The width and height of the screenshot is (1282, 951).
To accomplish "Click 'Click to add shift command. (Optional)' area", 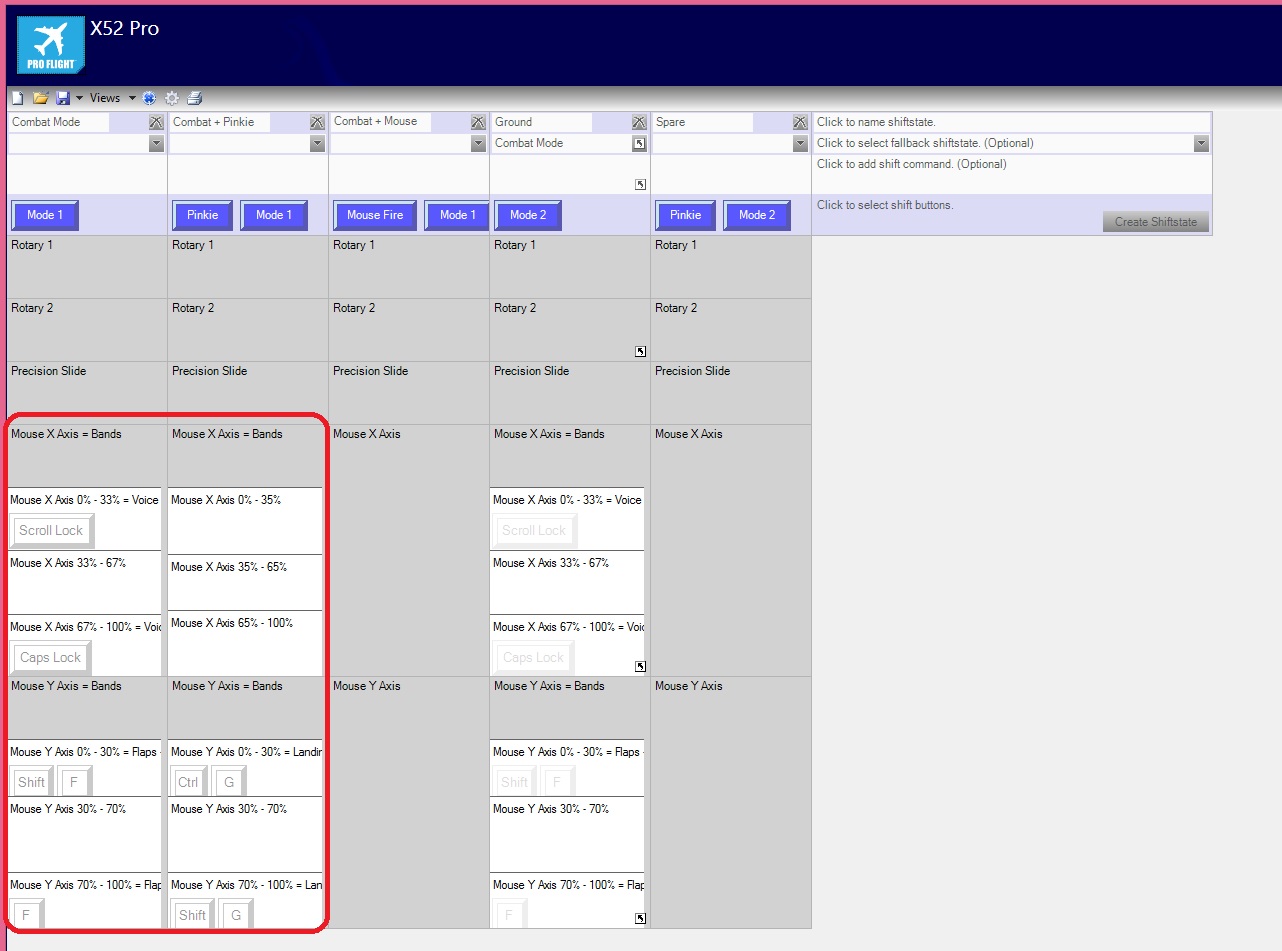I will pos(1011,174).
